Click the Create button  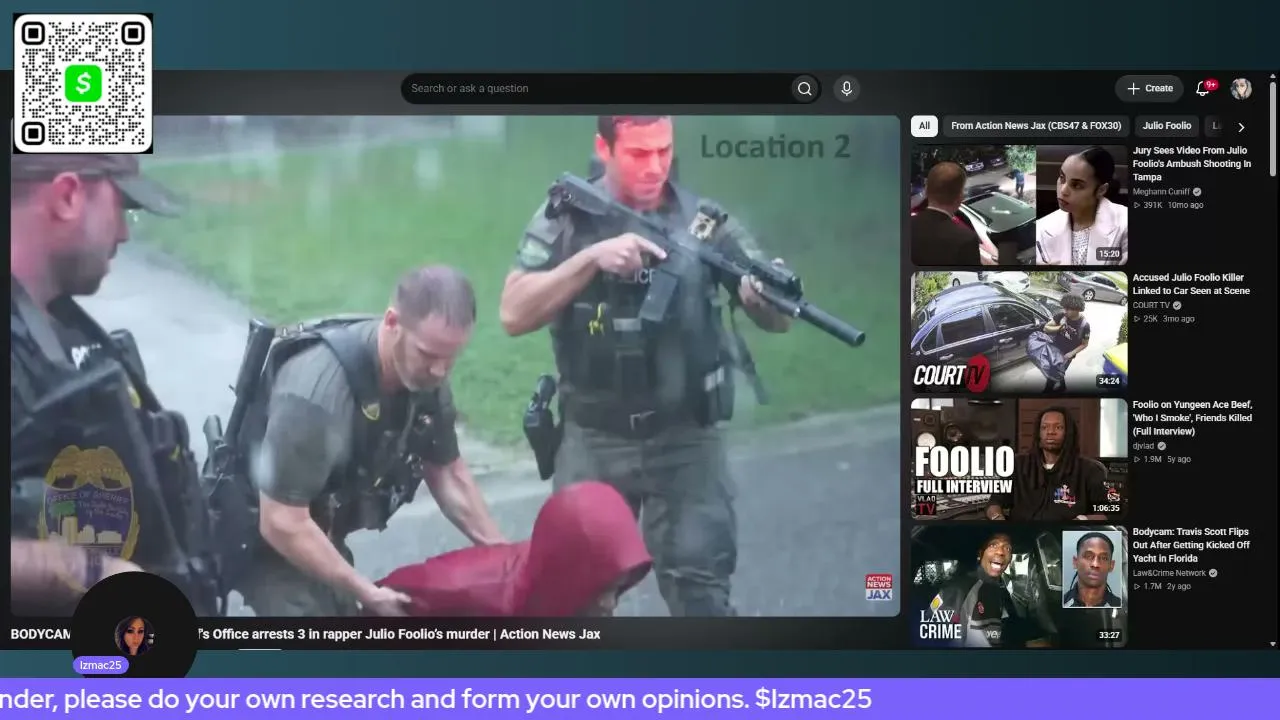click(x=1149, y=89)
